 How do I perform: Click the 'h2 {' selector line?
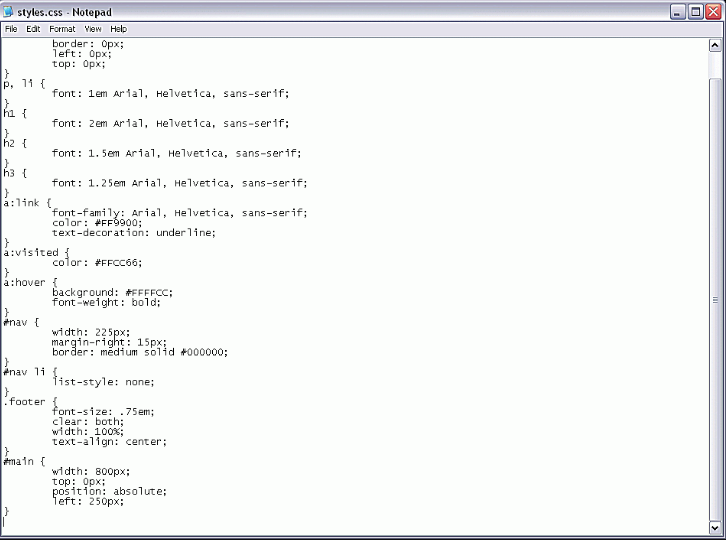coord(15,143)
